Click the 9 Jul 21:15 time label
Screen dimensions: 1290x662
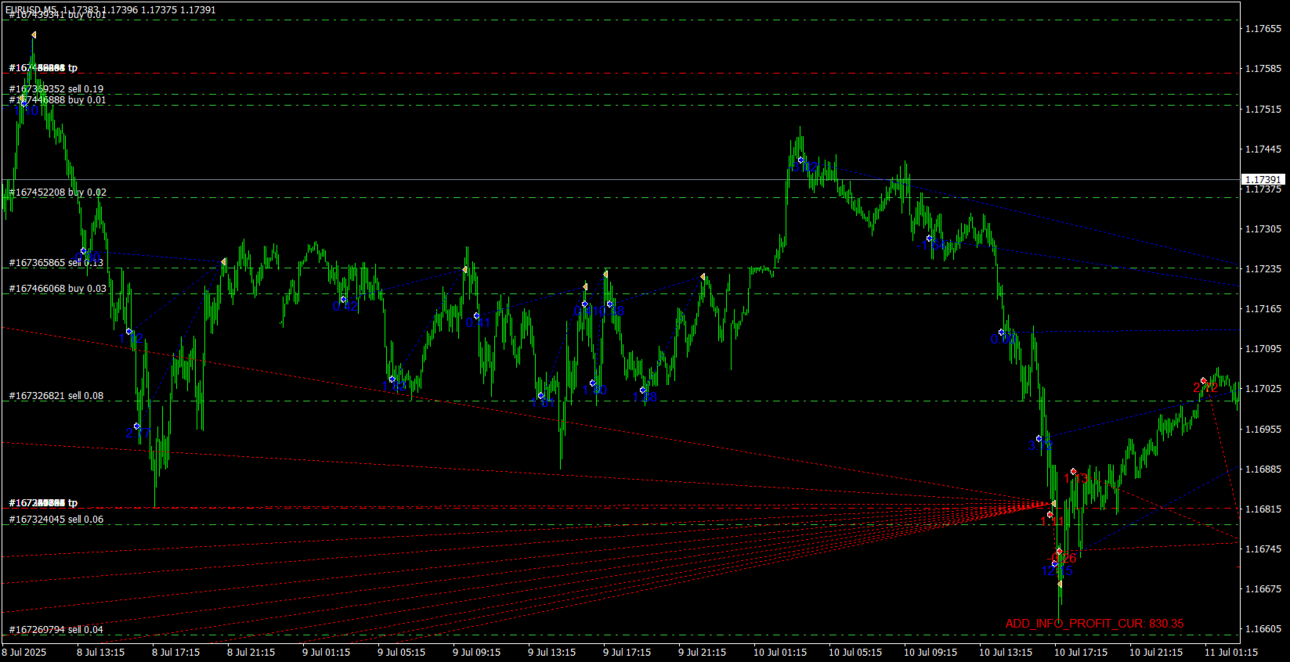click(x=701, y=652)
